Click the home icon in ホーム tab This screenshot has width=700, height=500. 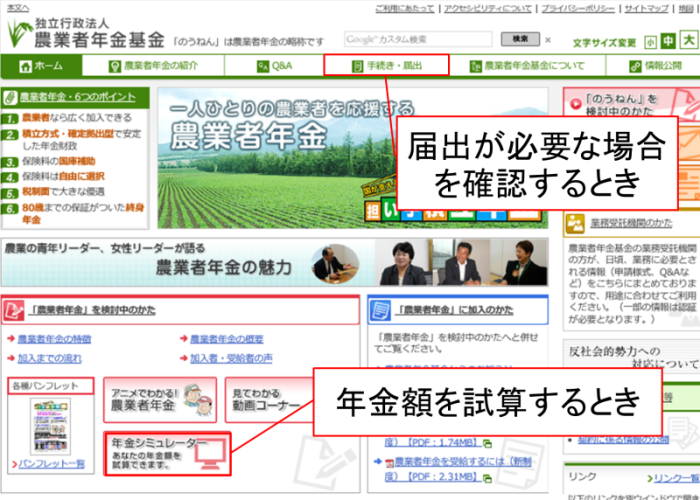(25, 67)
